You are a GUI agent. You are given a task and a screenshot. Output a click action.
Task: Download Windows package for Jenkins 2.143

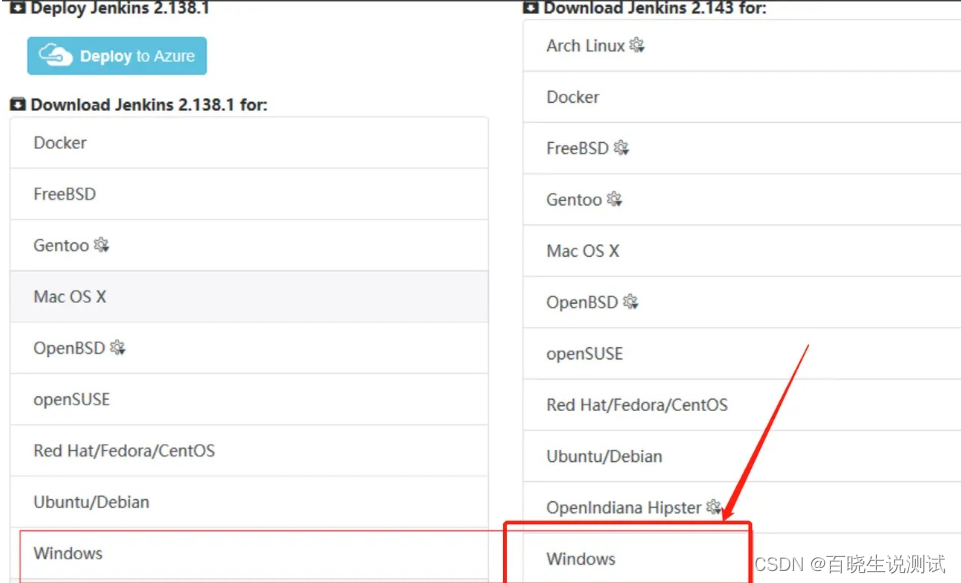[x=742, y=558]
